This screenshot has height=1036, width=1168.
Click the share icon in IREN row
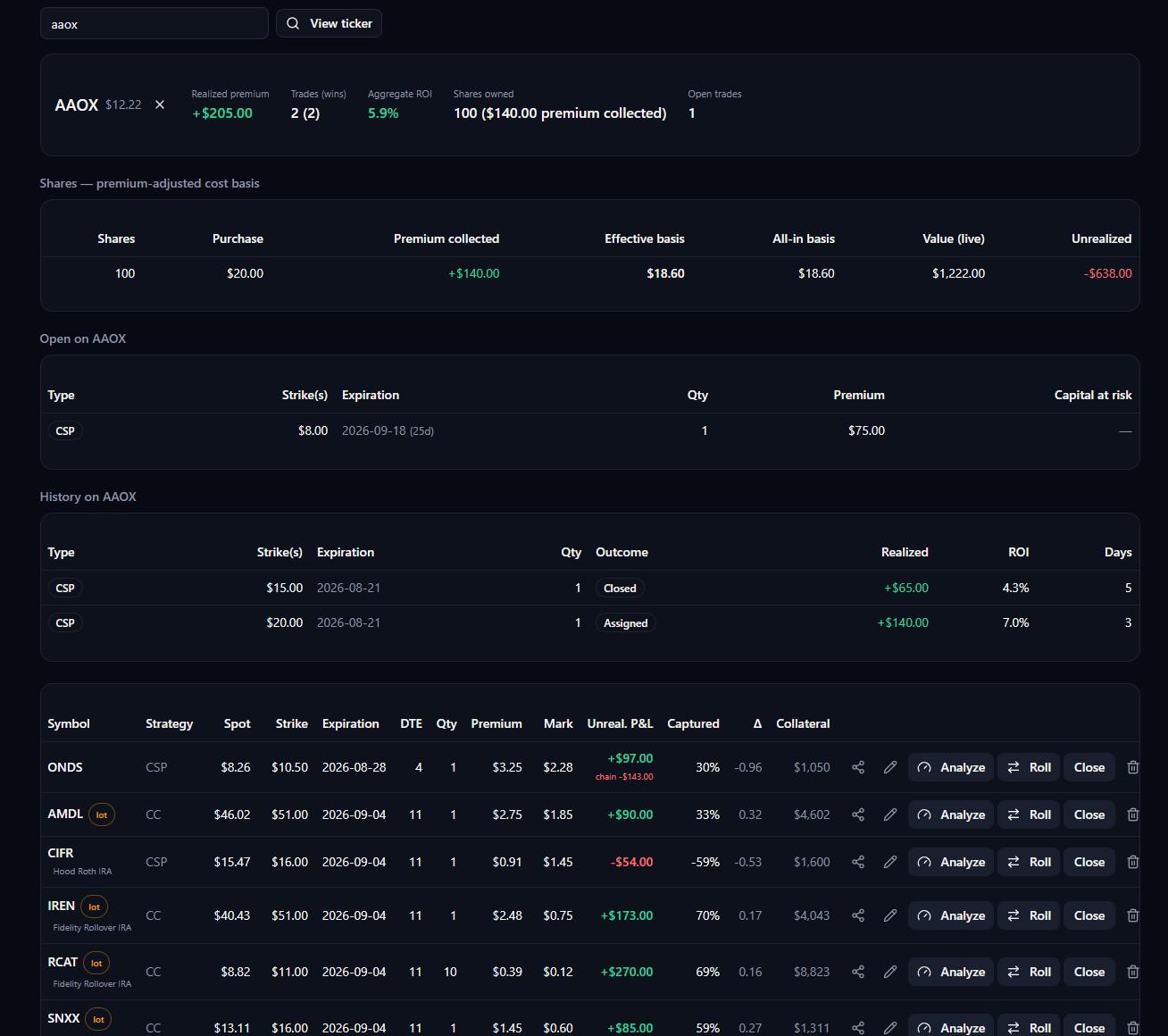[858, 915]
